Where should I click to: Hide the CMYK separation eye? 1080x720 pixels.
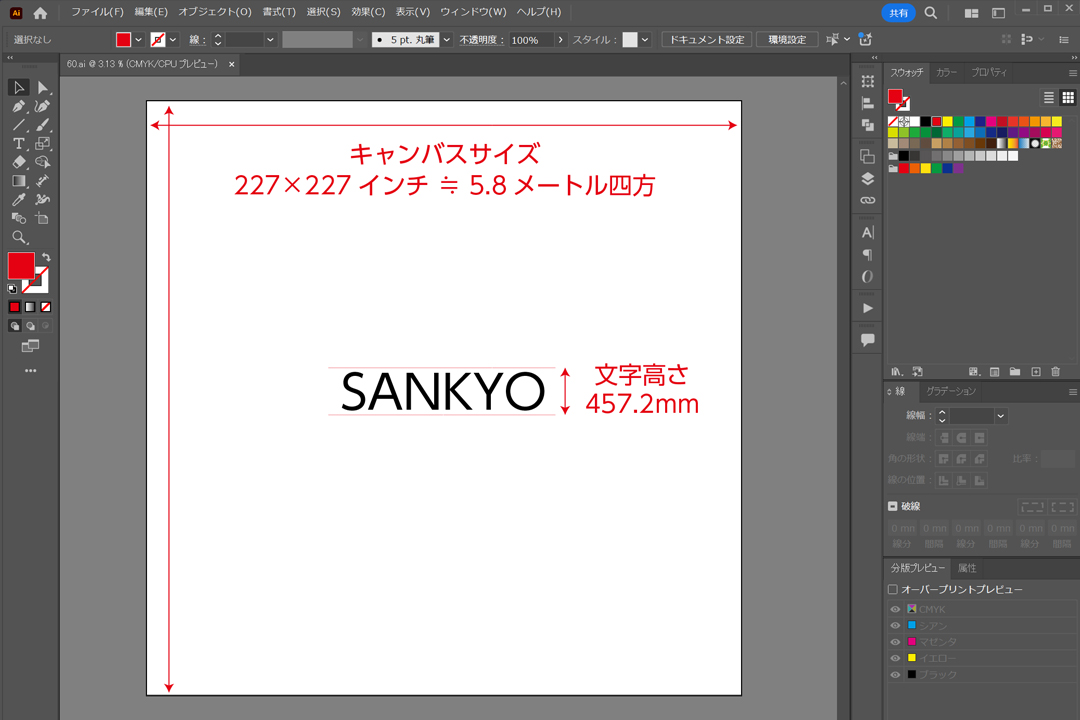(895, 609)
